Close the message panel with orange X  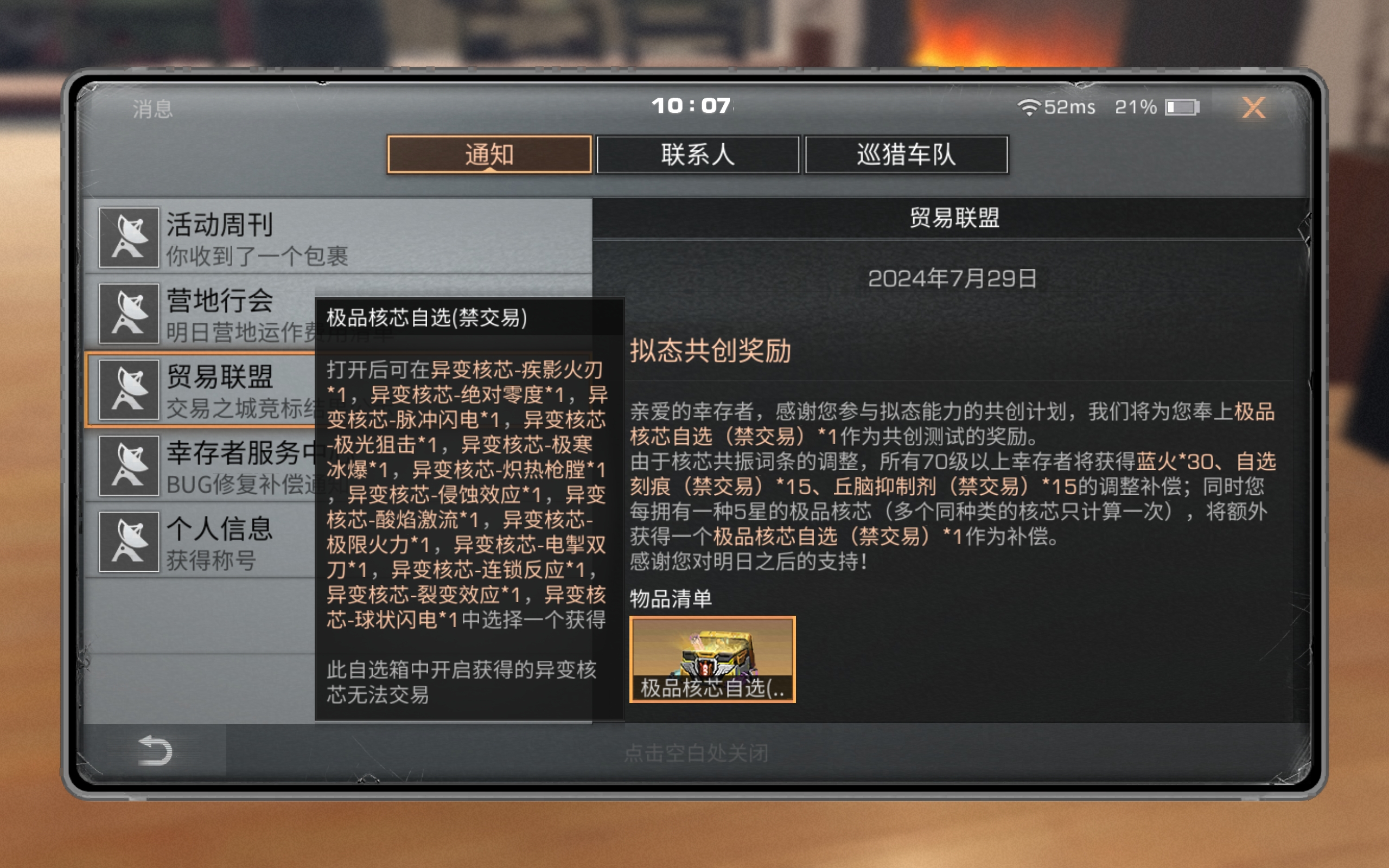tap(1253, 107)
